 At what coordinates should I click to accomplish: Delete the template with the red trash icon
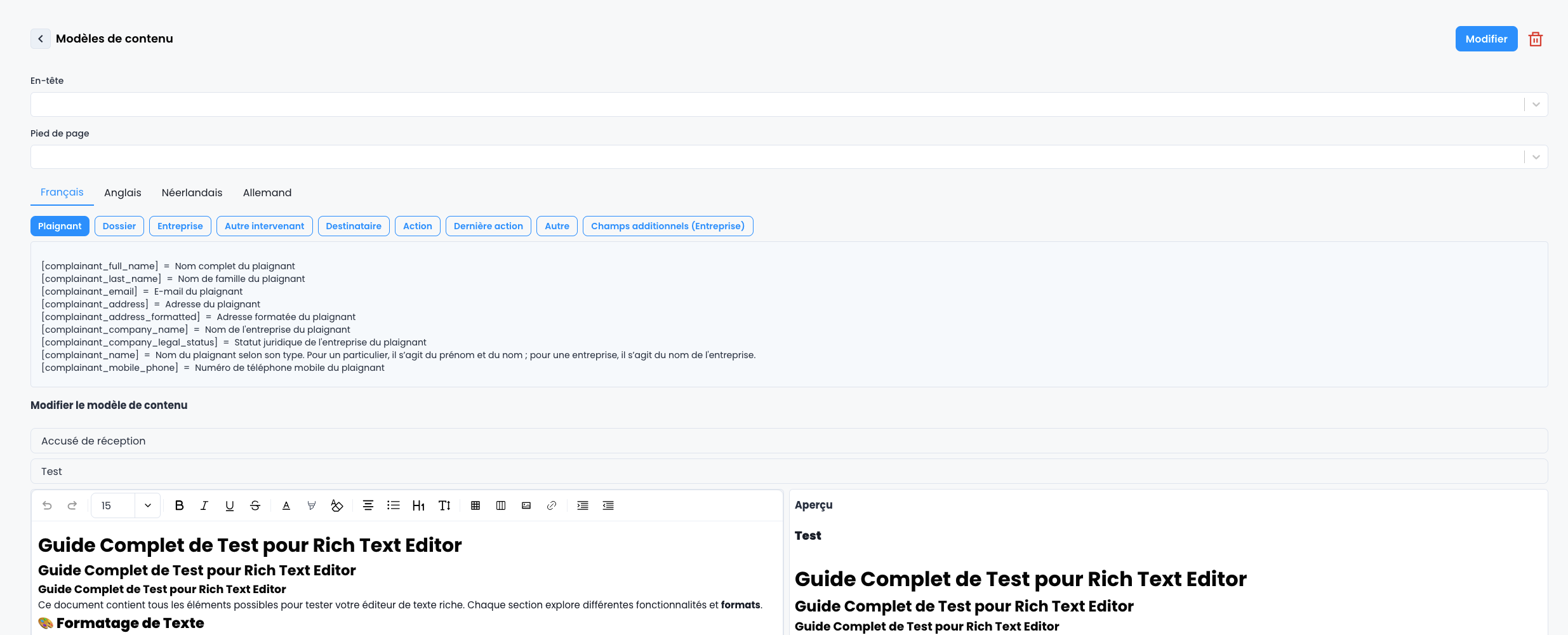coord(1535,39)
